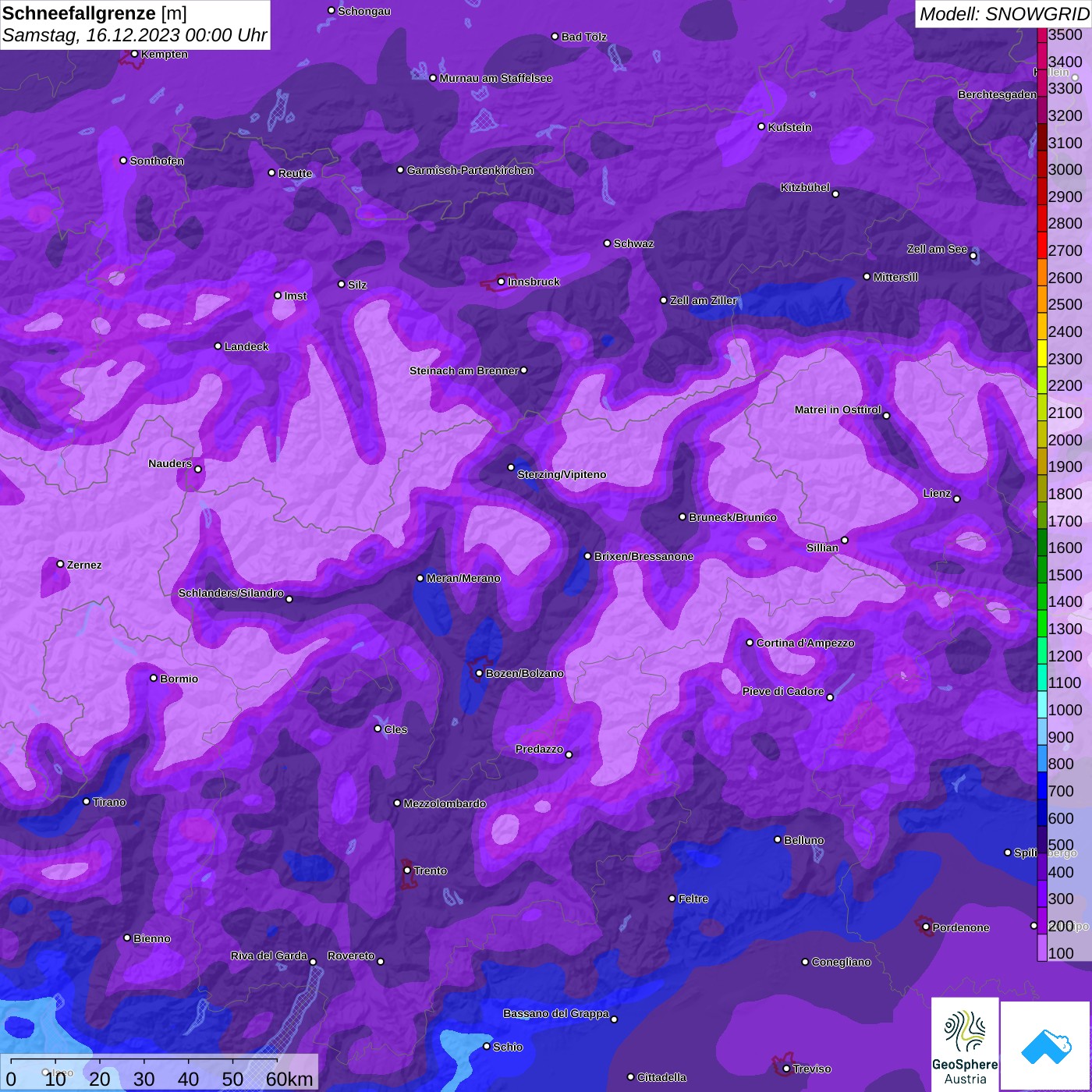This screenshot has width=1092, height=1092.
Task: Click the Predazzo label
Action: click(539, 749)
